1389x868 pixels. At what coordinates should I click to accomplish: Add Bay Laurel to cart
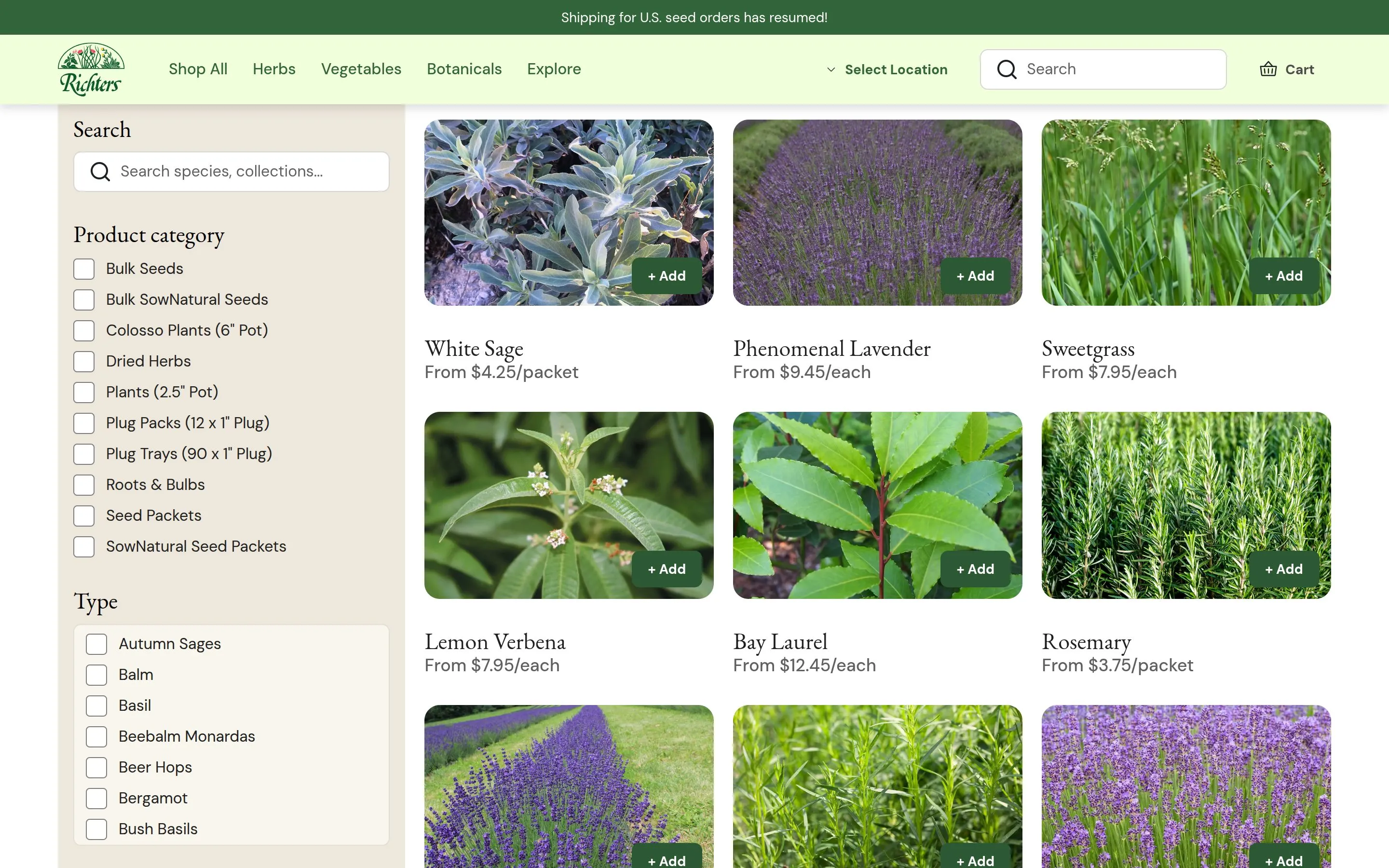pyautogui.click(x=975, y=570)
